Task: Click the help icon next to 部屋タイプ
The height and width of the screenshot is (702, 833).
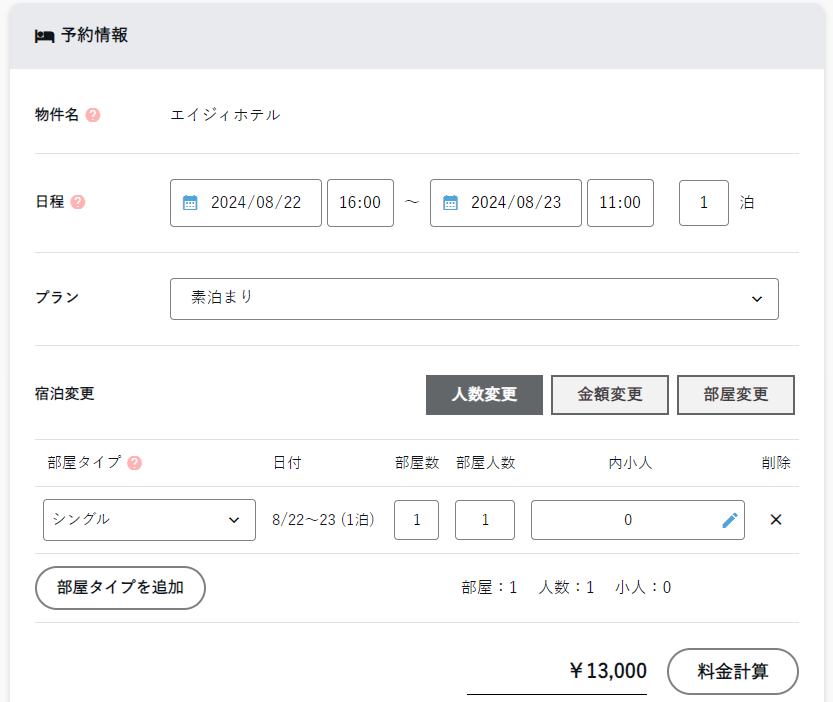Action: (134, 463)
